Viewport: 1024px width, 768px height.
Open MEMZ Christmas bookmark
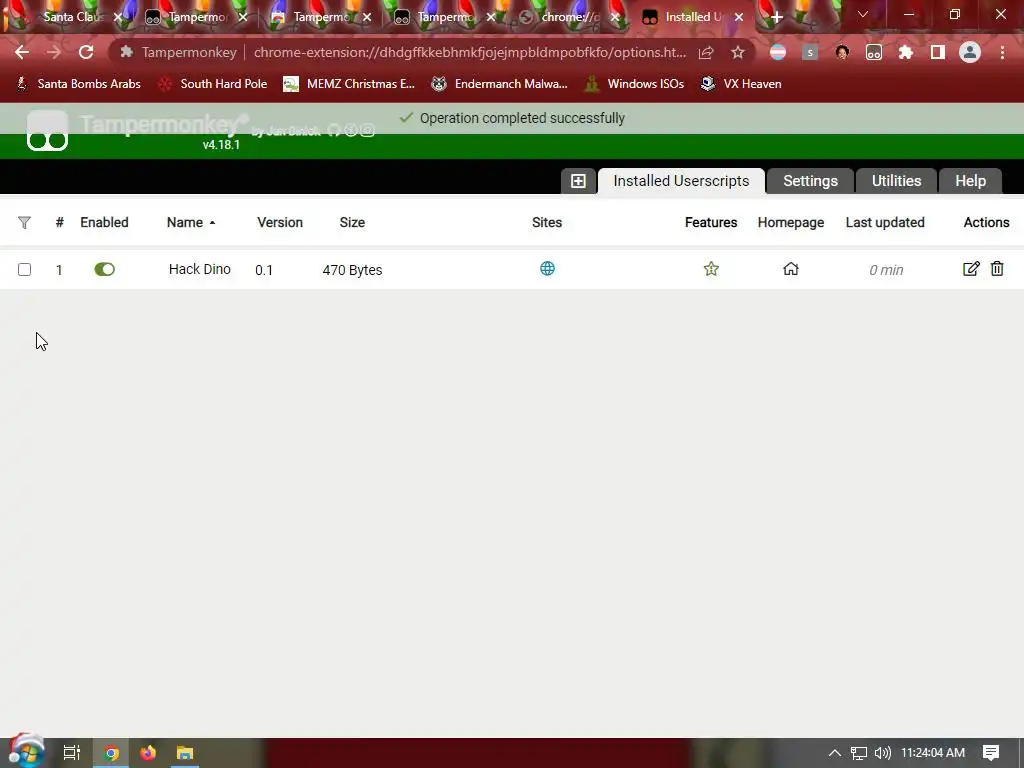point(349,84)
